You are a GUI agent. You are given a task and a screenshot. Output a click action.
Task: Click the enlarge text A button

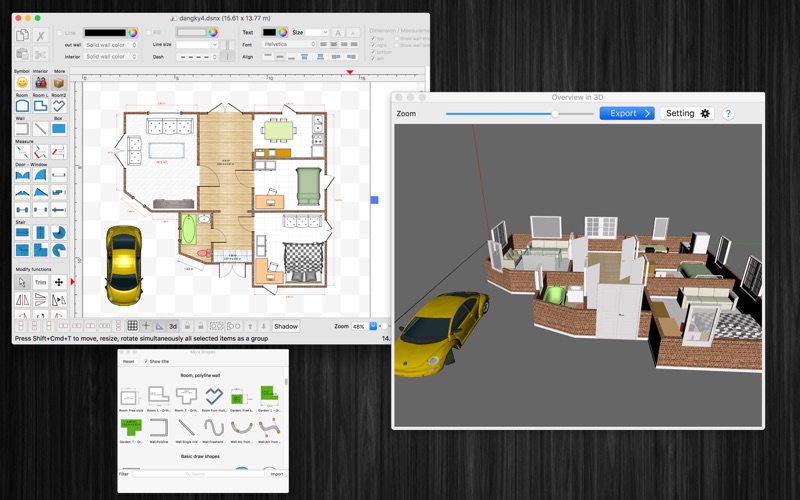click(338, 33)
